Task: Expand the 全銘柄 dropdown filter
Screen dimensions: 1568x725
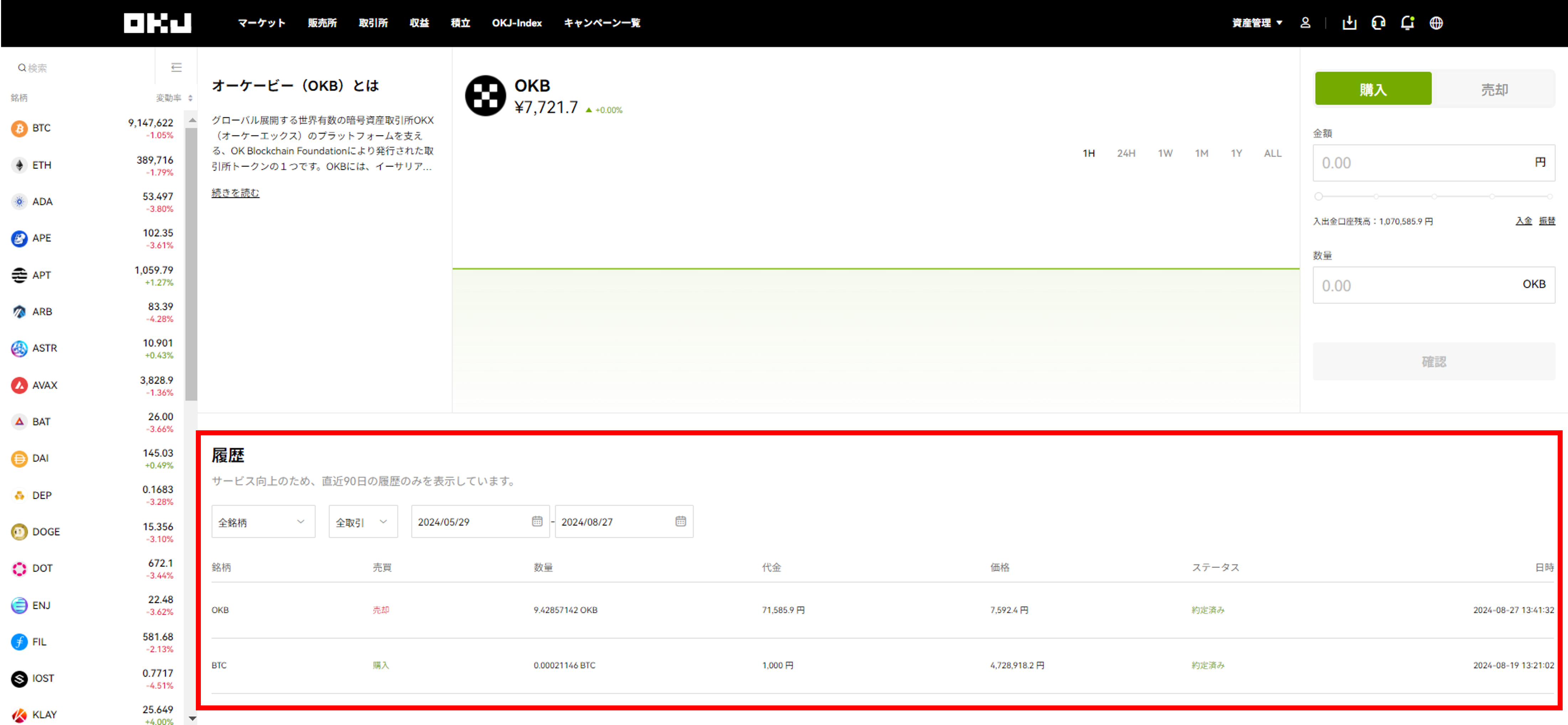Action: coord(263,522)
